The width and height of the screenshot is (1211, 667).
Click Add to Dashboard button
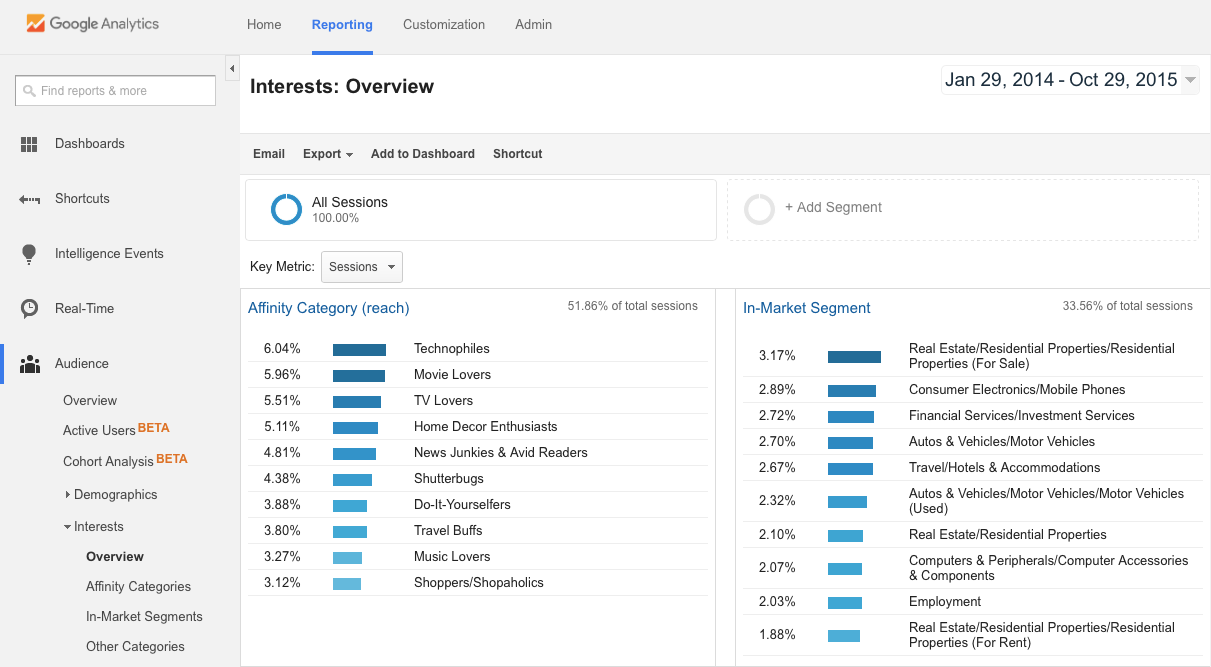tap(422, 154)
